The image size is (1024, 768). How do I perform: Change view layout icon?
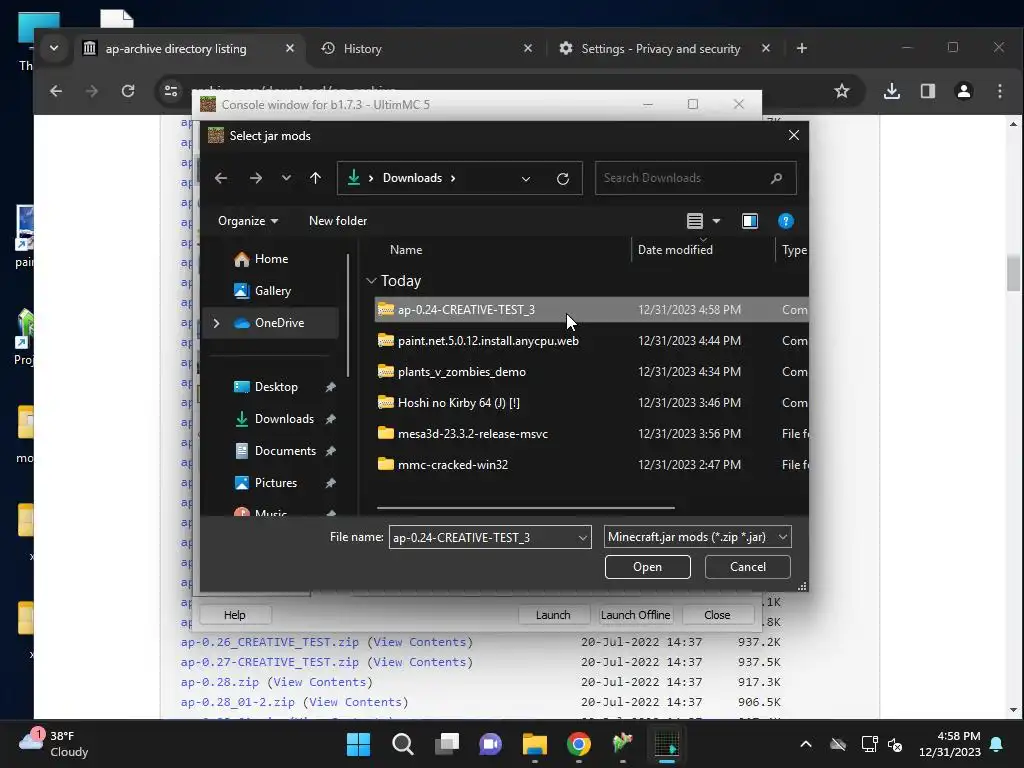(x=695, y=221)
